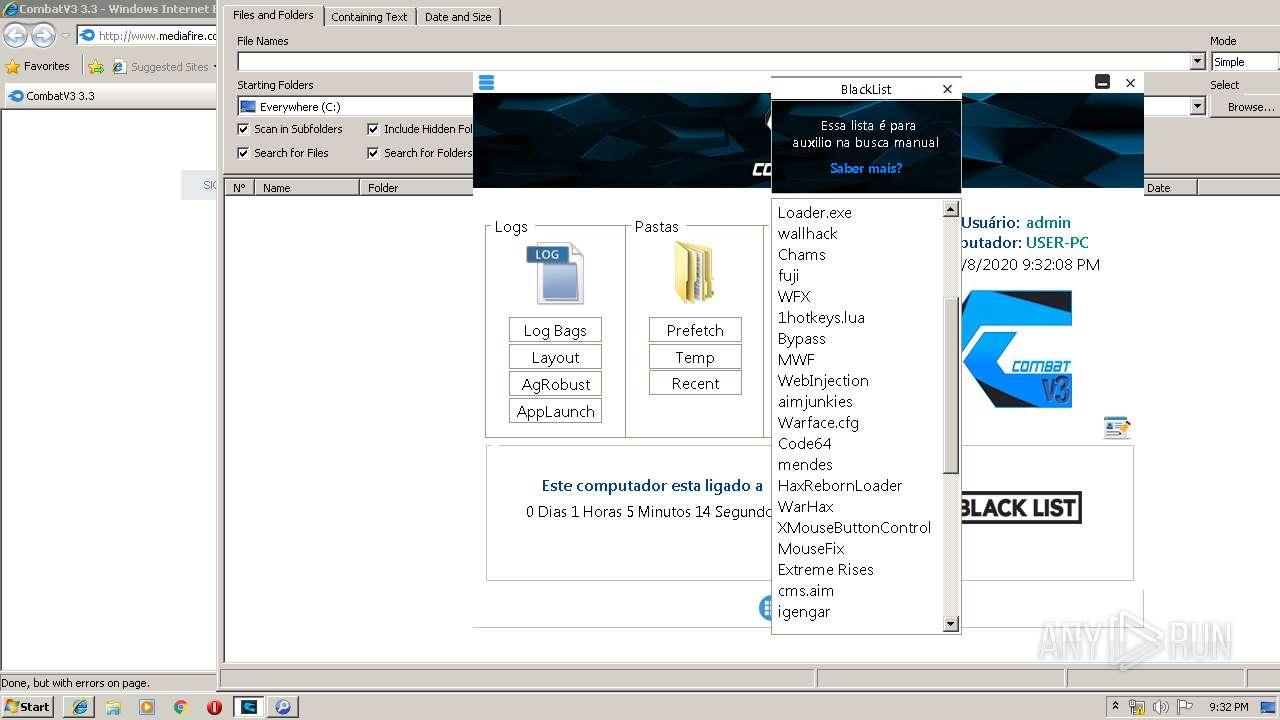Toggle Search for Files checkbox
Screen dimensions: 1280x720
243,153
